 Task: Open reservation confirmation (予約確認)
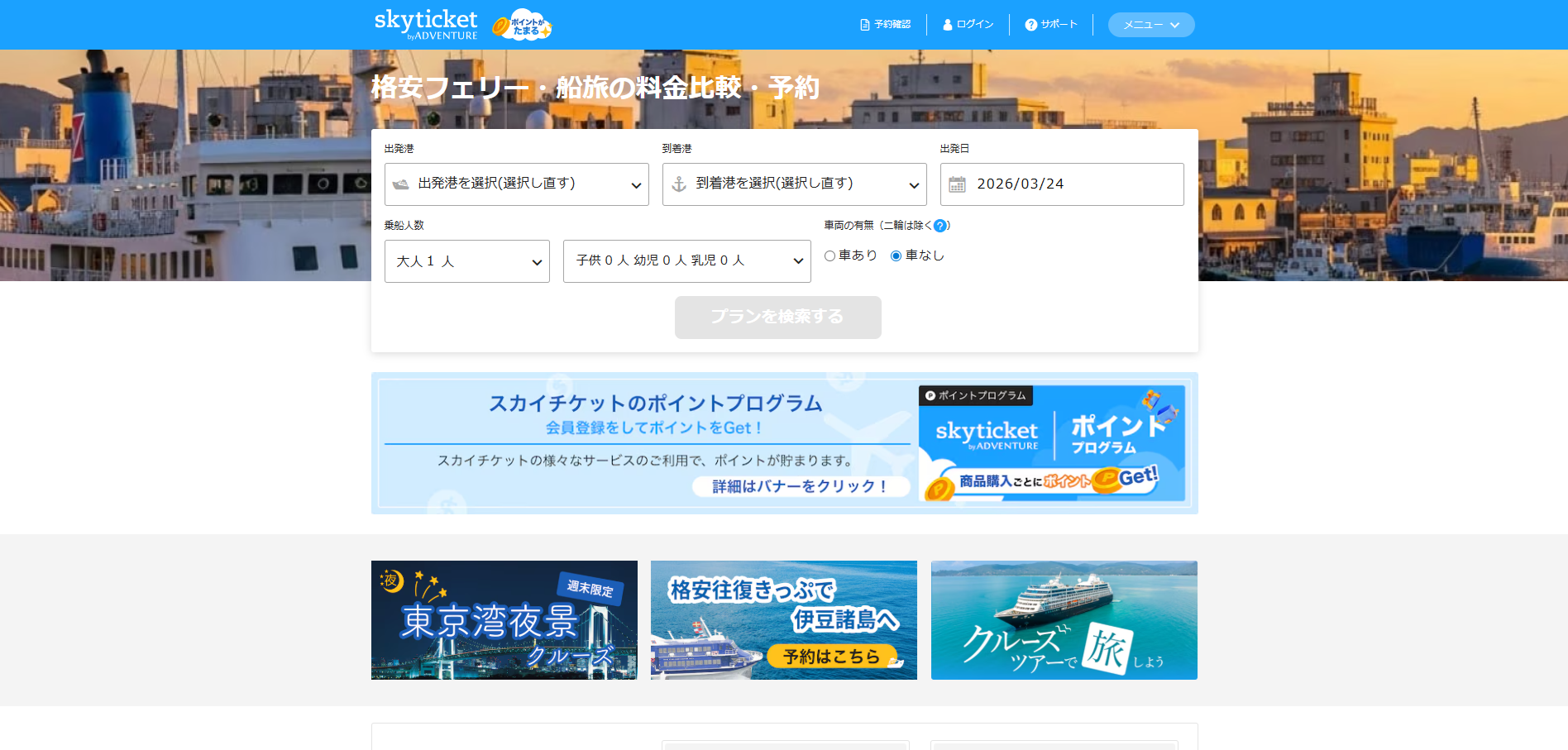point(885,25)
